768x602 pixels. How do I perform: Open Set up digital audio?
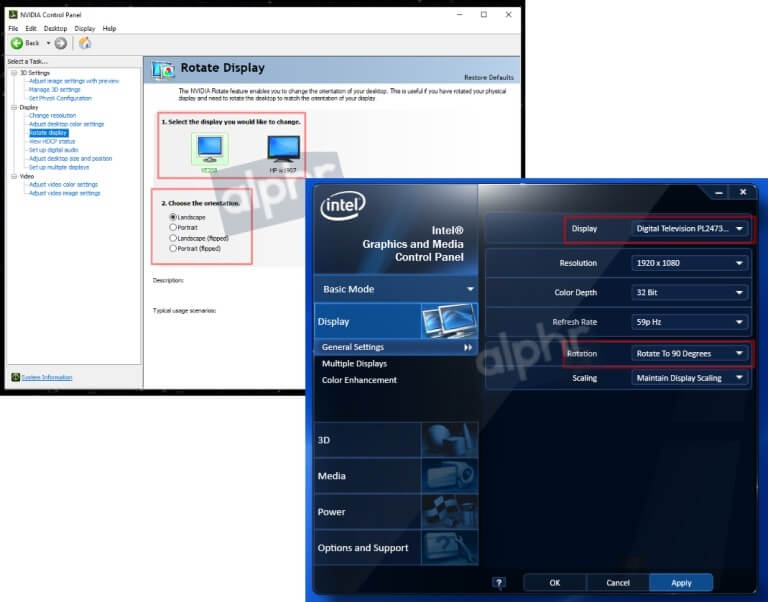[x=53, y=150]
